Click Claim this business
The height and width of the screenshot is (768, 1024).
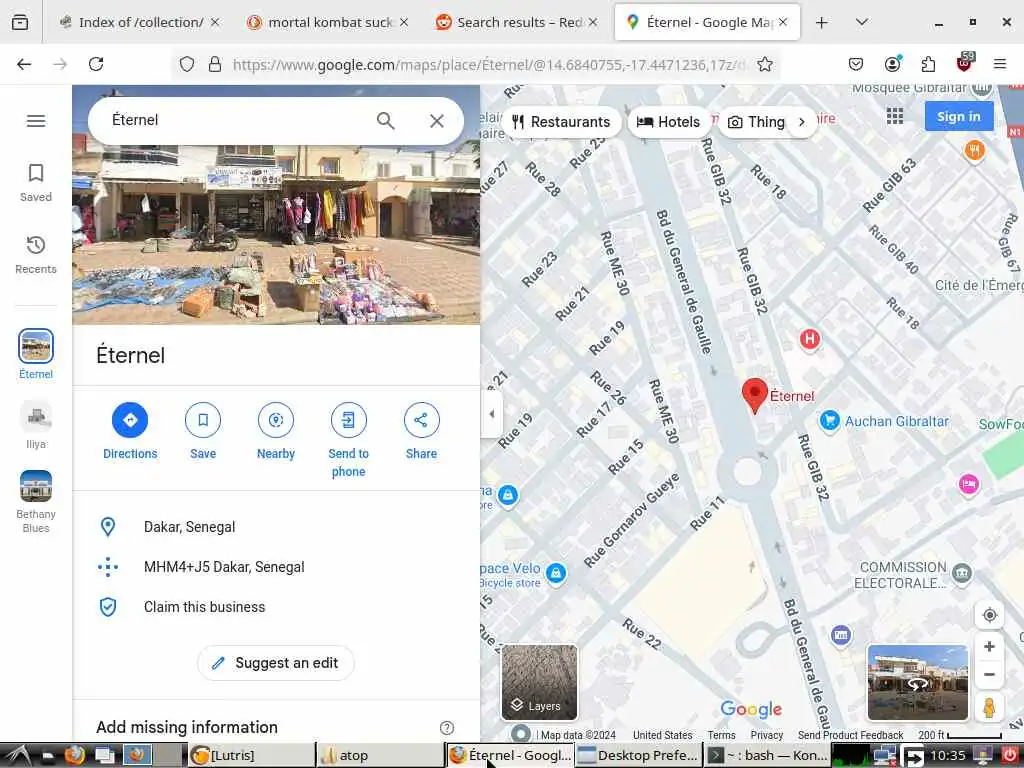click(x=276, y=607)
